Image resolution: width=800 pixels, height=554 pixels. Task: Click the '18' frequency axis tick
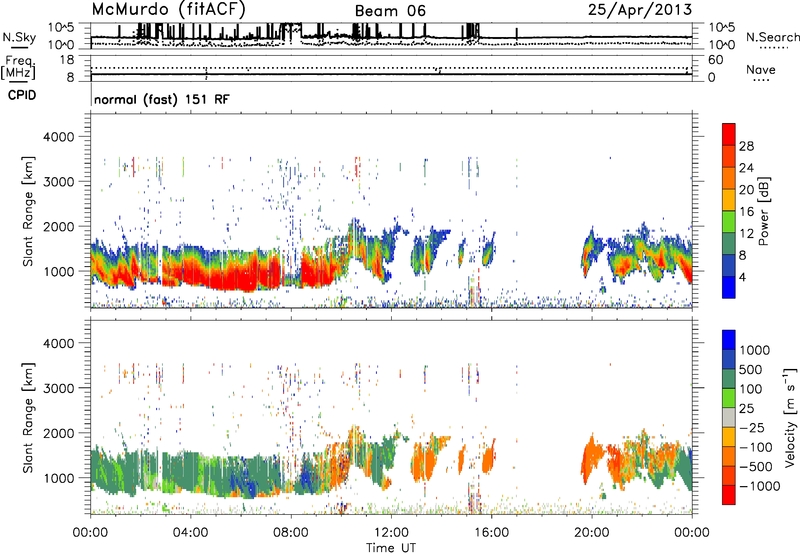tap(67, 60)
